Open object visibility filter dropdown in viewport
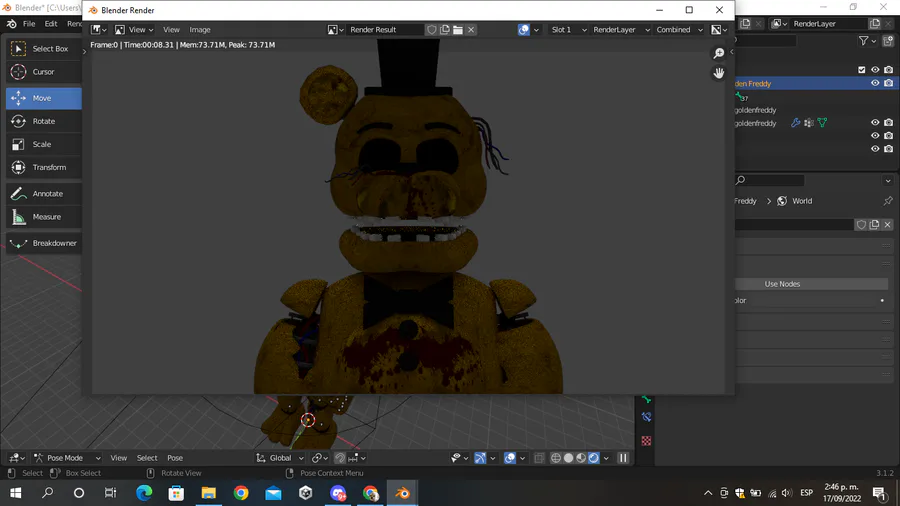The height and width of the screenshot is (506, 900). pos(459,458)
